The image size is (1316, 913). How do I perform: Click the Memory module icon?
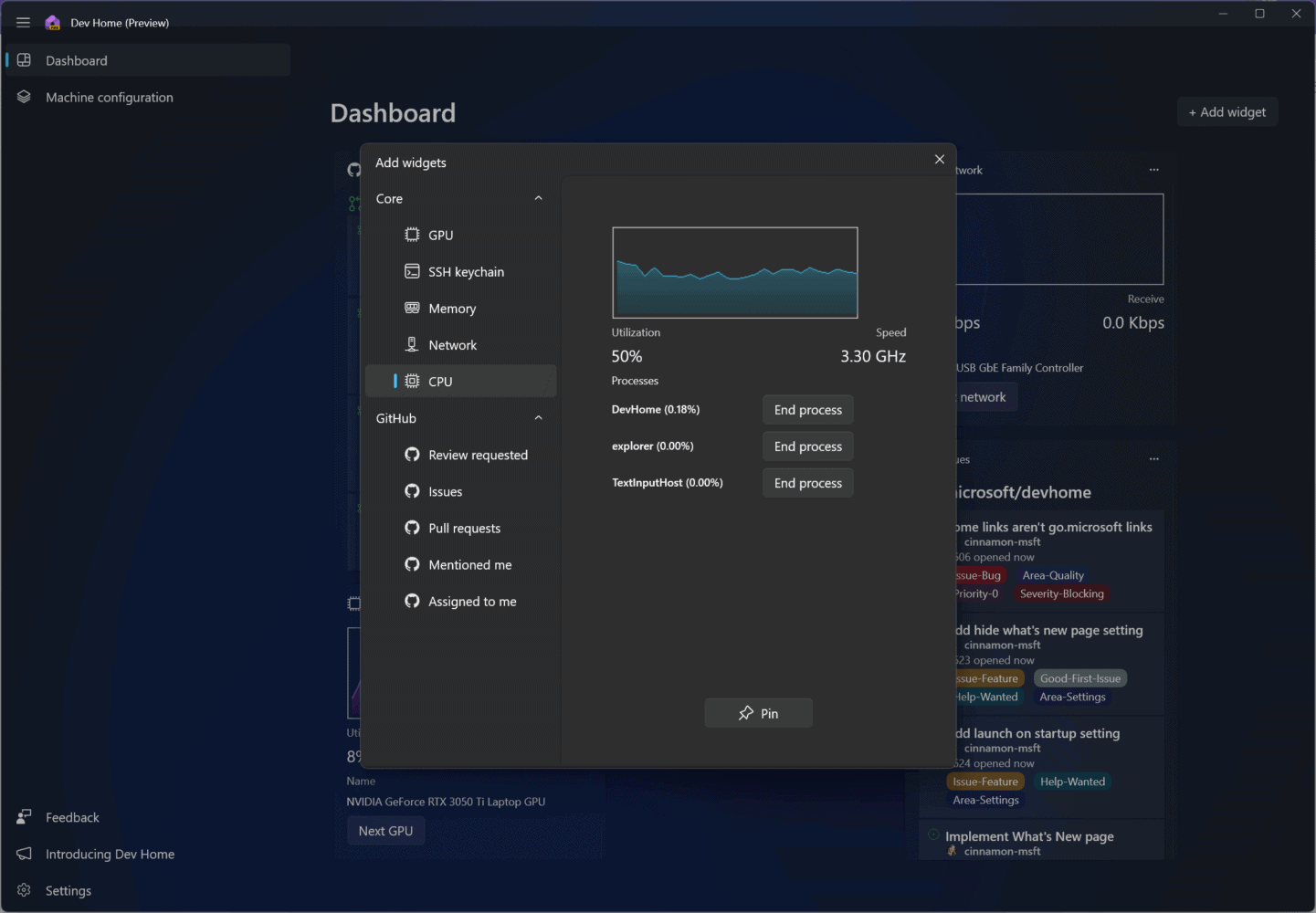point(412,308)
